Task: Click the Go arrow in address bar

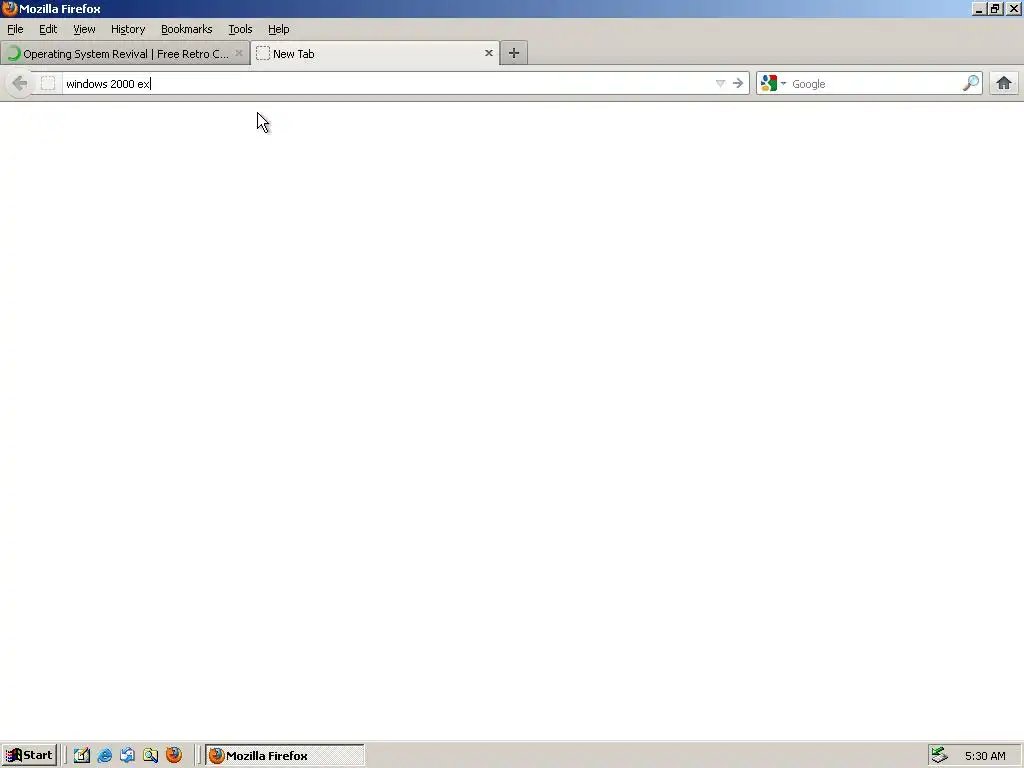Action: 738,84
